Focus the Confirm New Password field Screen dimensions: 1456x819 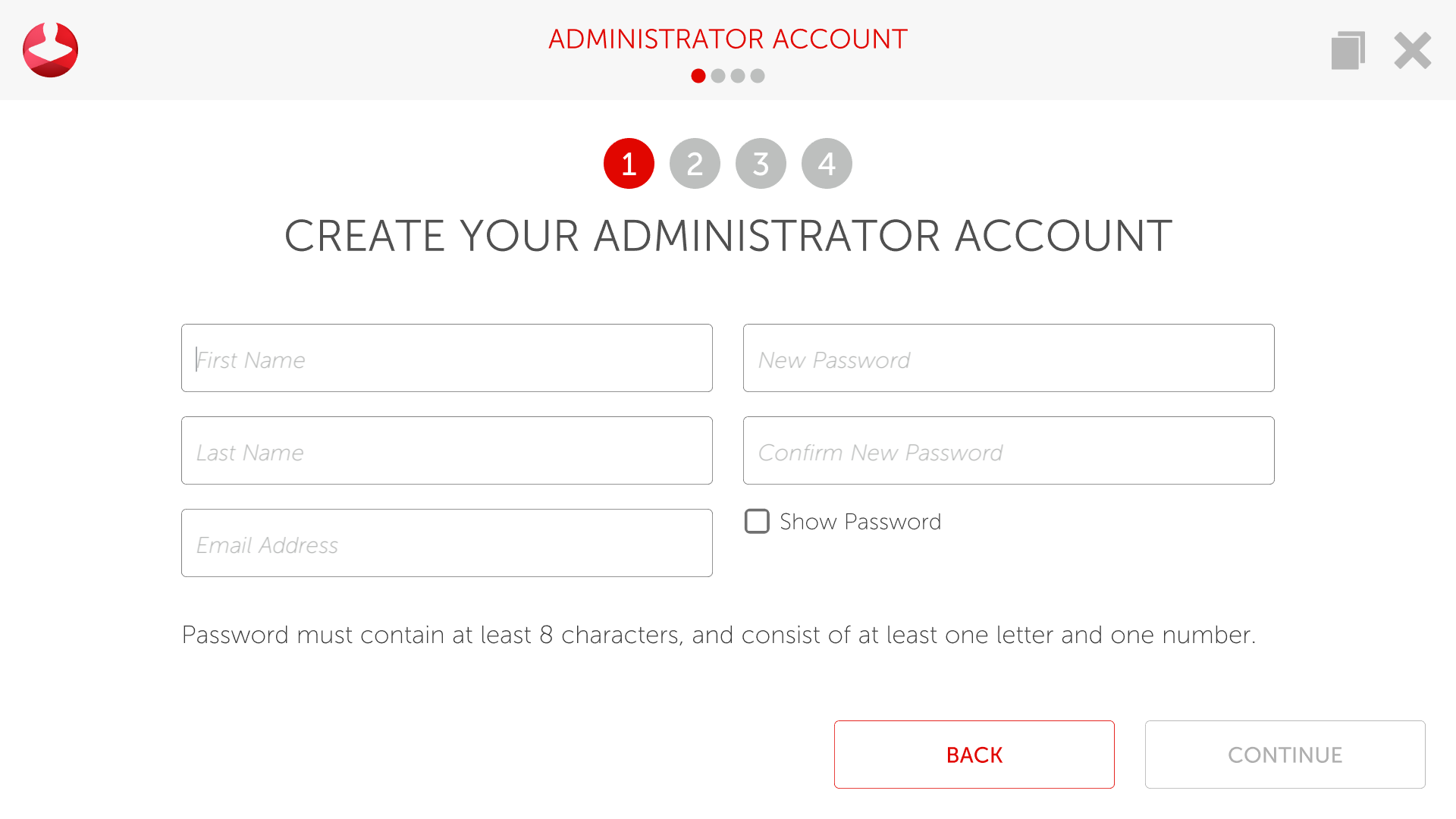pyautogui.click(x=1009, y=450)
